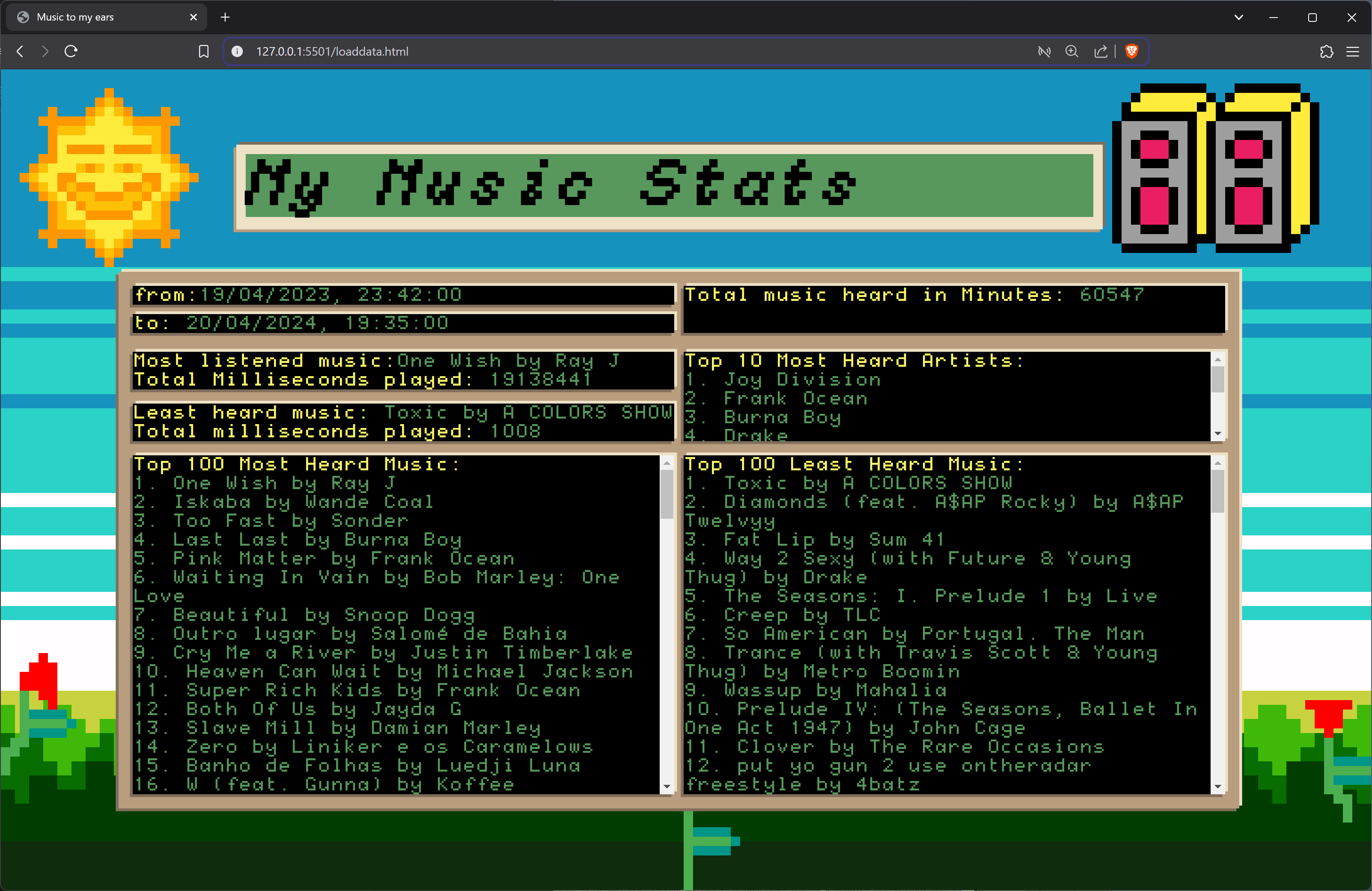
Task: Open the extensions puzzle icon
Action: [1327, 51]
